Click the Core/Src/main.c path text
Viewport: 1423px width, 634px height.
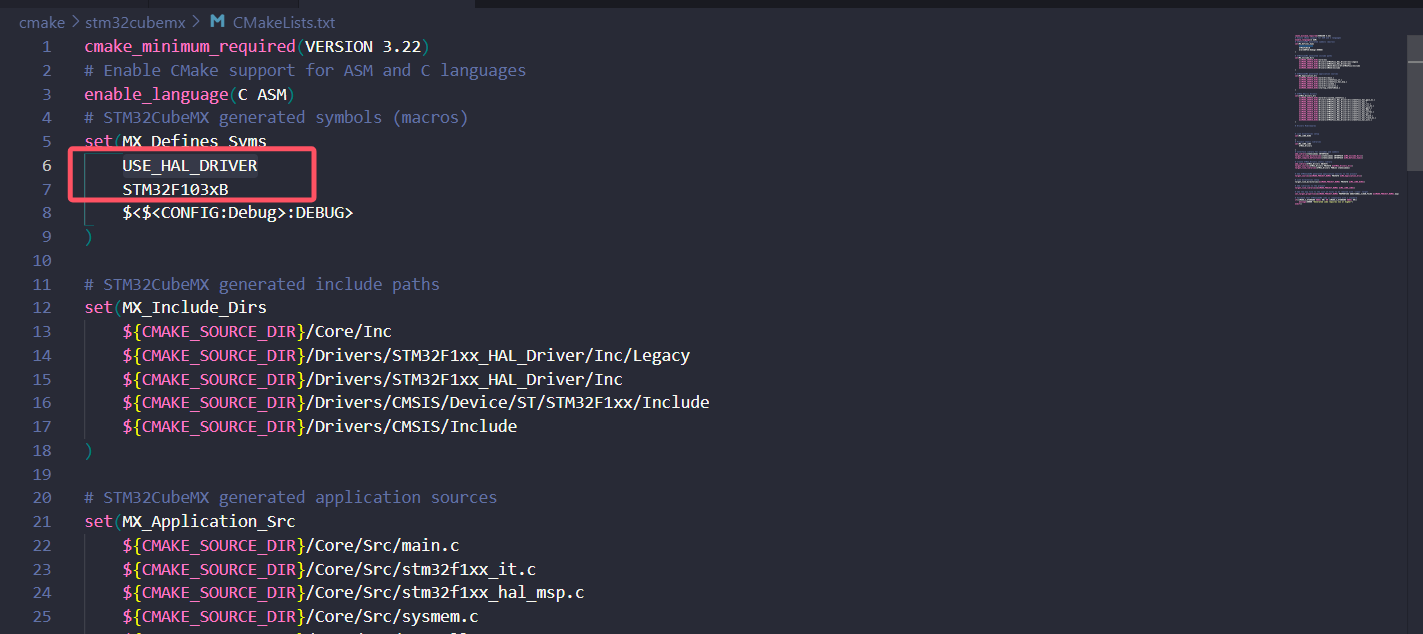[384, 545]
